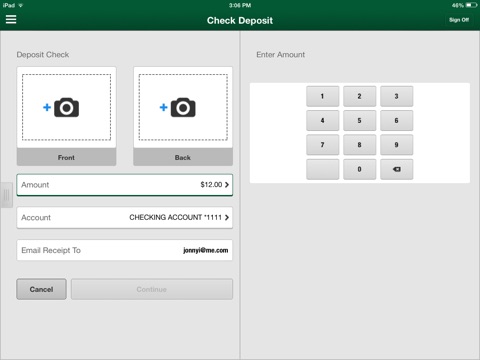The width and height of the screenshot is (480, 360).
Task: Tap keypad digit 0
Action: click(359, 169)
